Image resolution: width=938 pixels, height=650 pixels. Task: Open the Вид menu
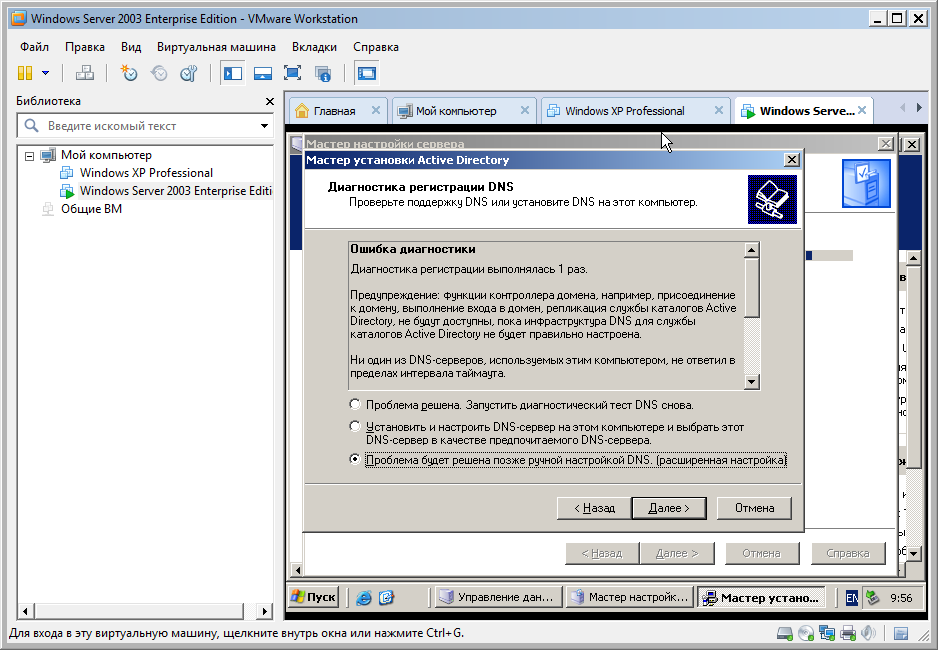(131, 47)
